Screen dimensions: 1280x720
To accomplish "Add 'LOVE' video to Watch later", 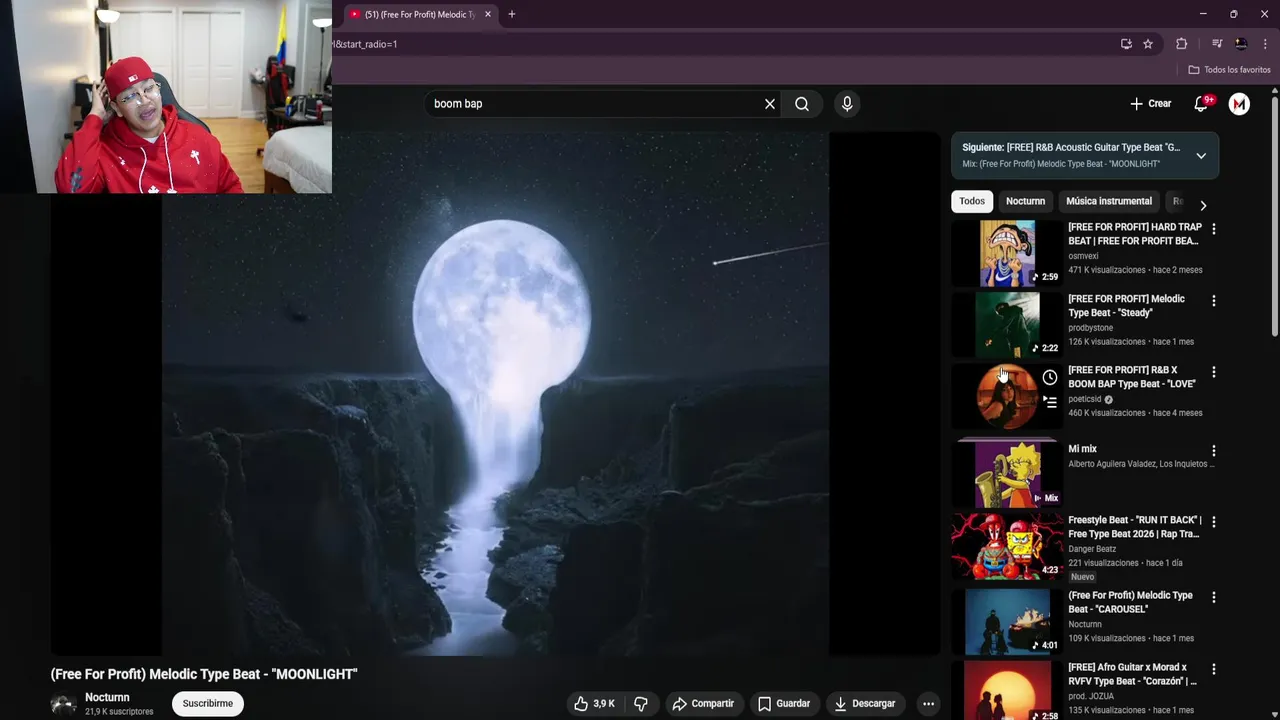I will [x=1050, y=377].
